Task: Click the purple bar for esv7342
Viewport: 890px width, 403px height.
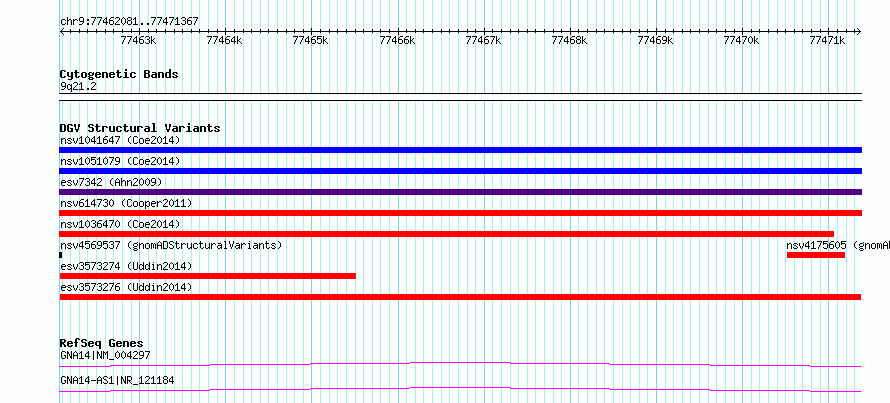Action: click(x=460, y=192)
